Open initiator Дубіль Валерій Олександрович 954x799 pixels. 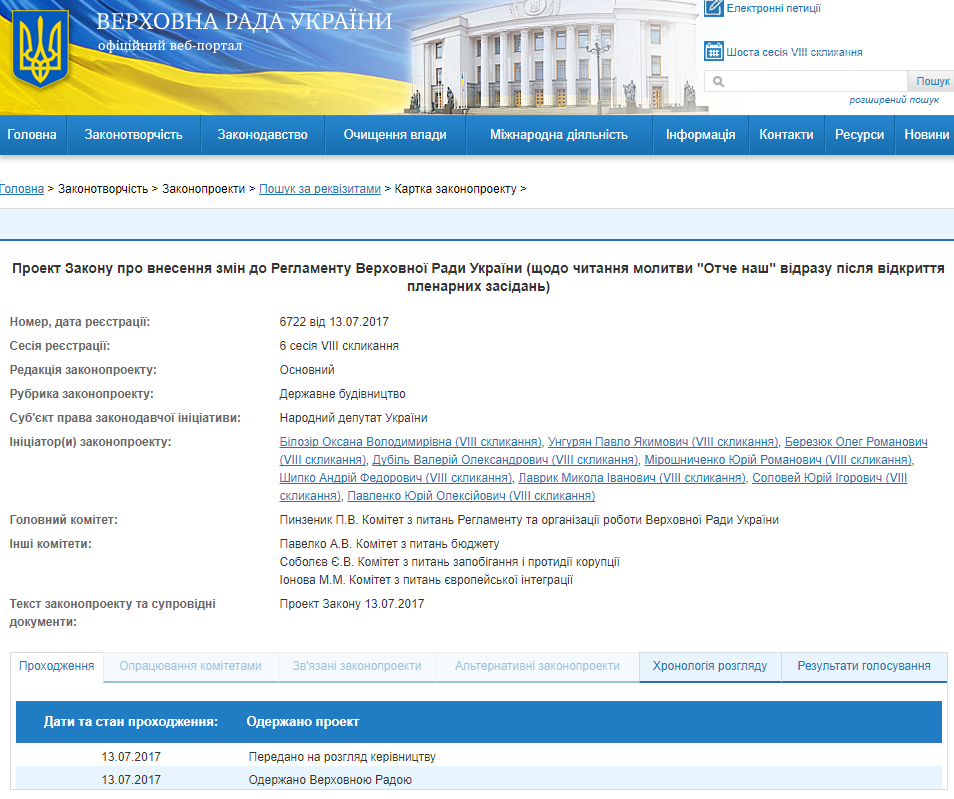[x=506, y=460]
